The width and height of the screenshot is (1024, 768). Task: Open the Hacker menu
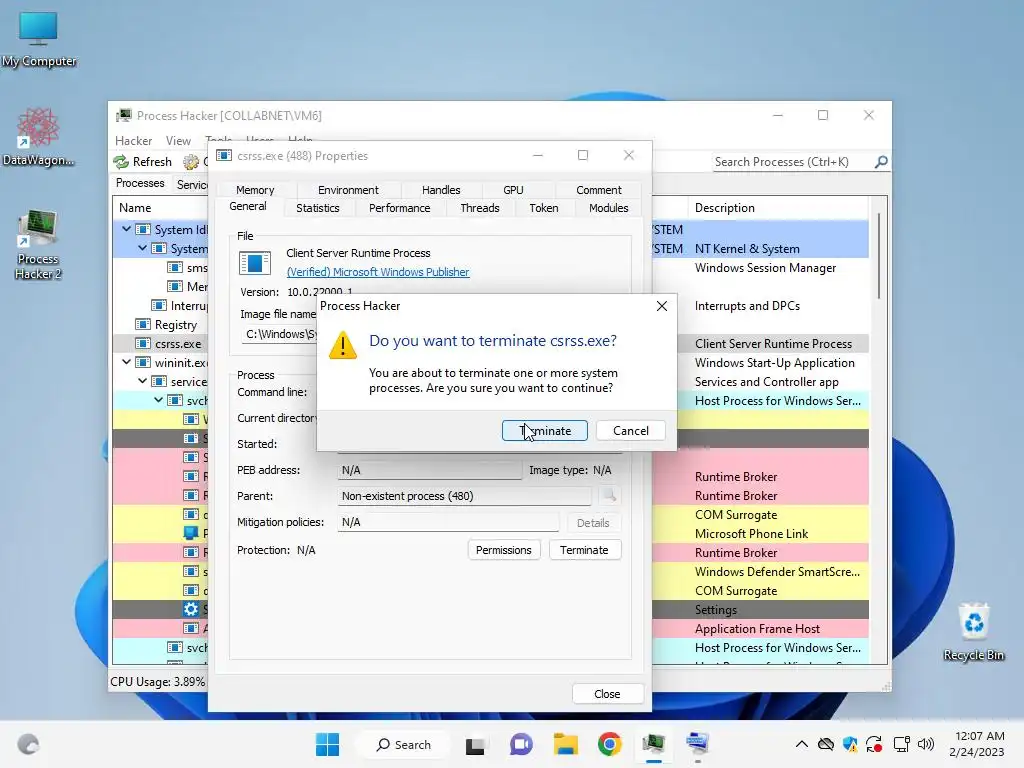pos(133,140)
